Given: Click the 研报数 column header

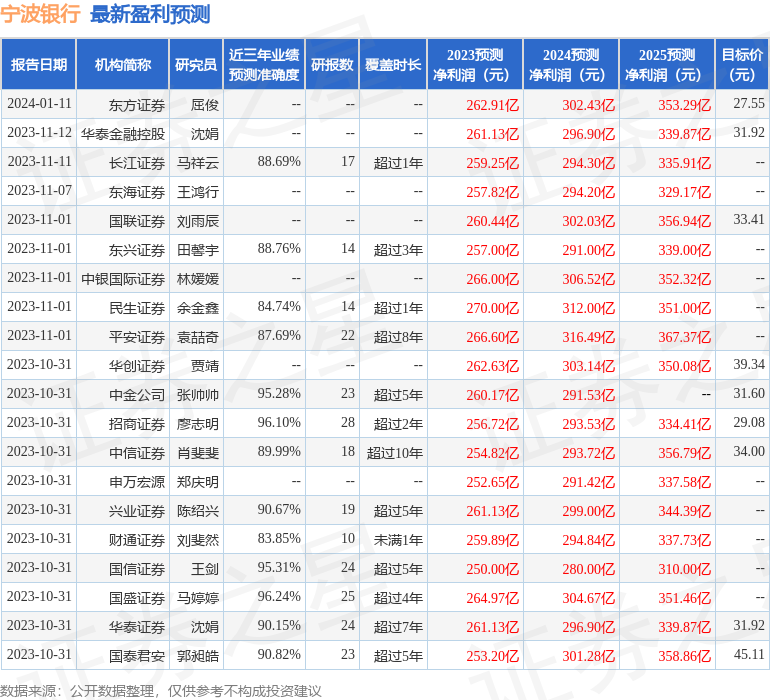Looking at the screenshot, I should coord(332,64).
